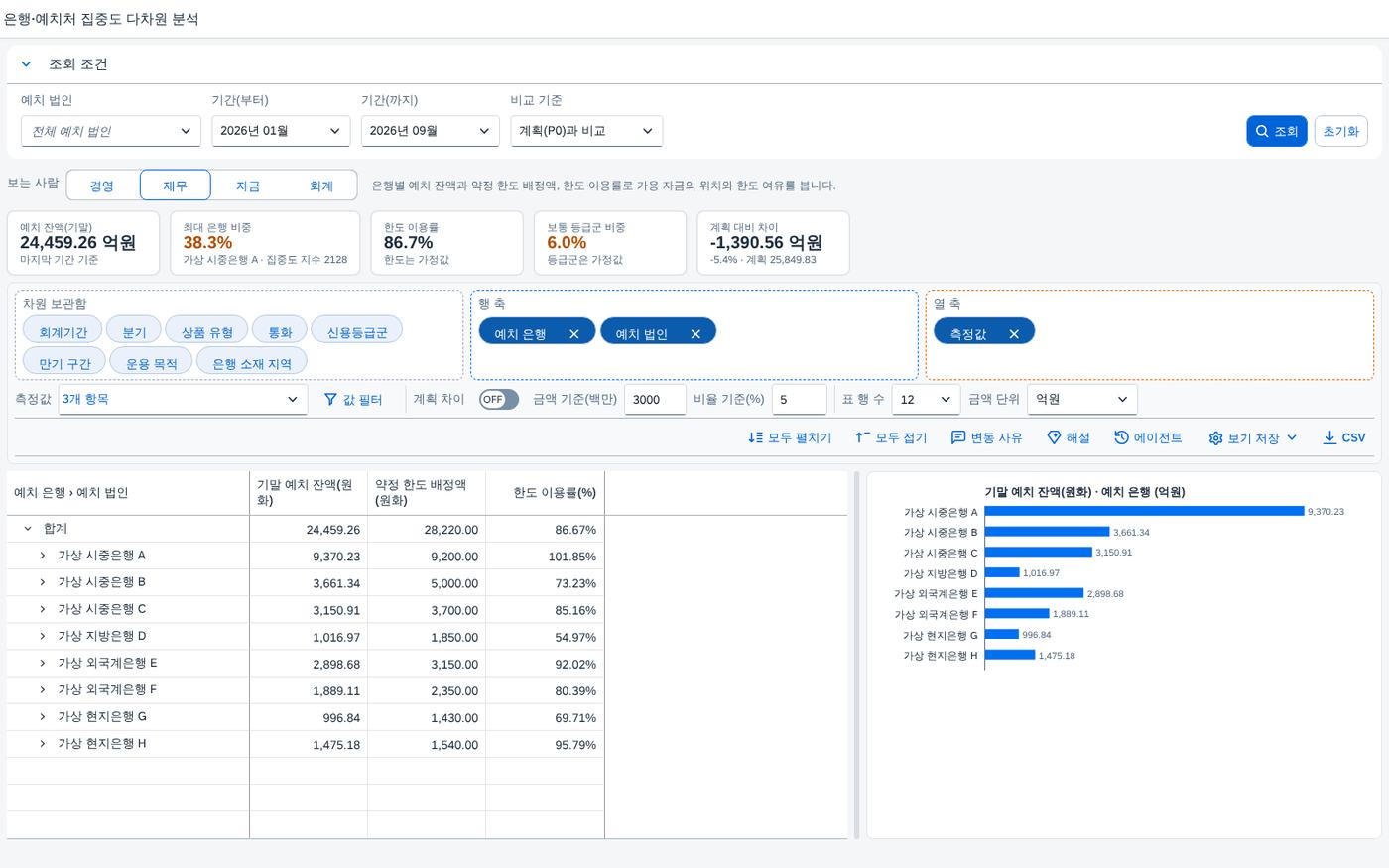Collapse the 합계 row

pos(28,529)
